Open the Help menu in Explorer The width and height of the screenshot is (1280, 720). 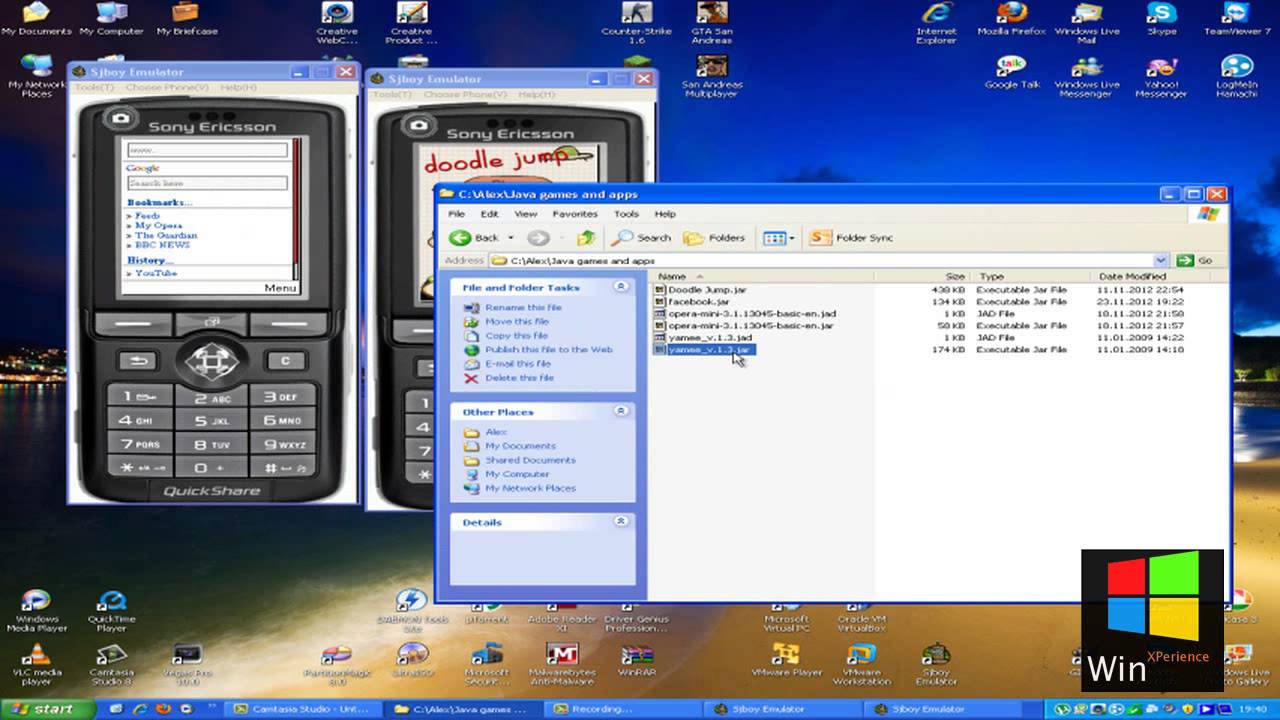665,214
